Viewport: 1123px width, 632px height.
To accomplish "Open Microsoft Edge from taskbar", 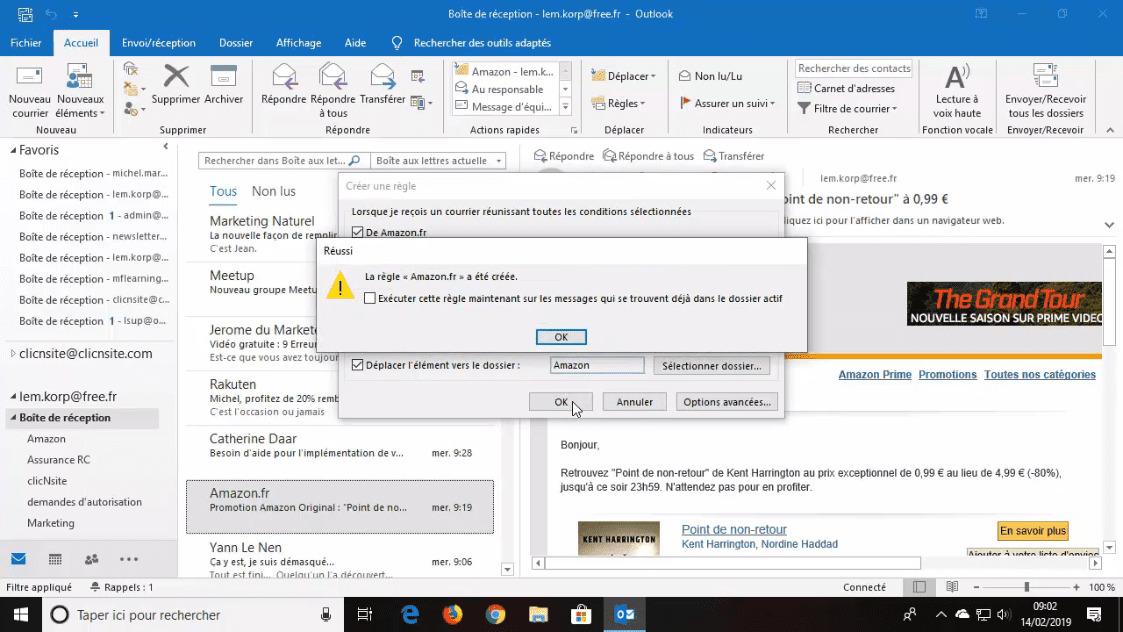I will tap(410, 615).
